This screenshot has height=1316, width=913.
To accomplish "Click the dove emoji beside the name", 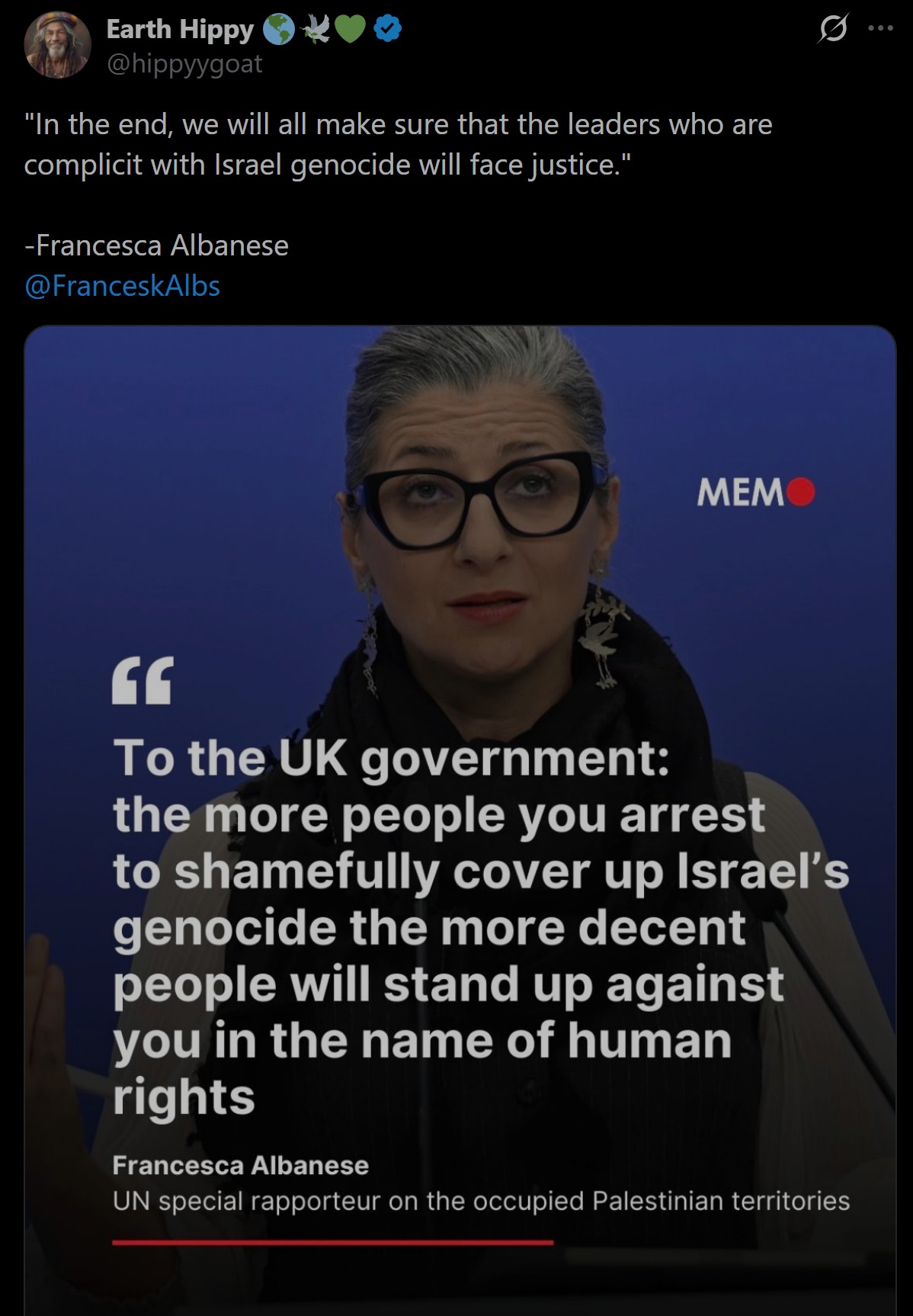I will pyautogui.click(x=316, y=30).
